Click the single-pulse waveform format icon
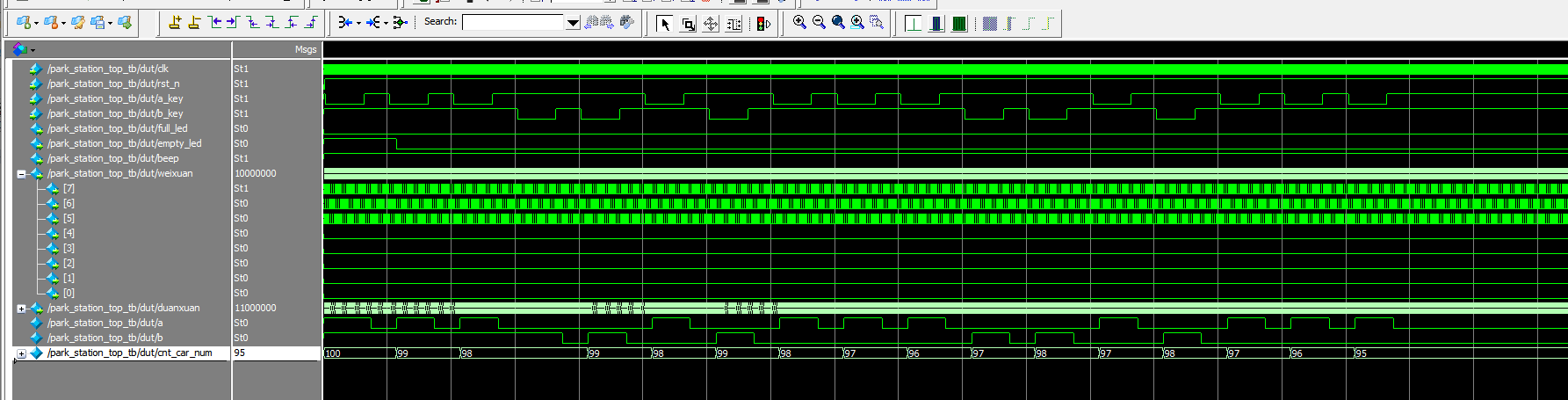 point(914,24)
